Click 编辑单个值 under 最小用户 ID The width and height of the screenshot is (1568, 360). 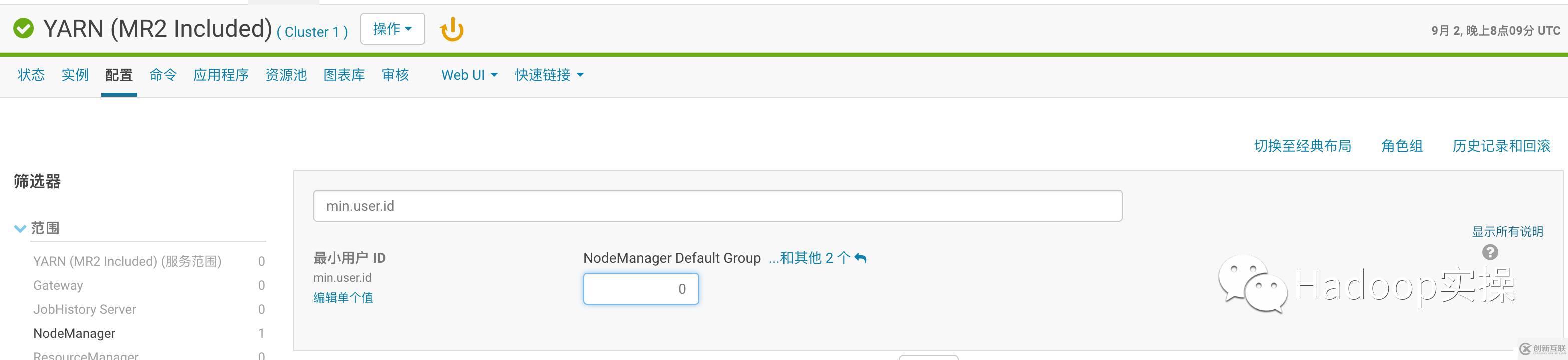(x=343, y=297)
